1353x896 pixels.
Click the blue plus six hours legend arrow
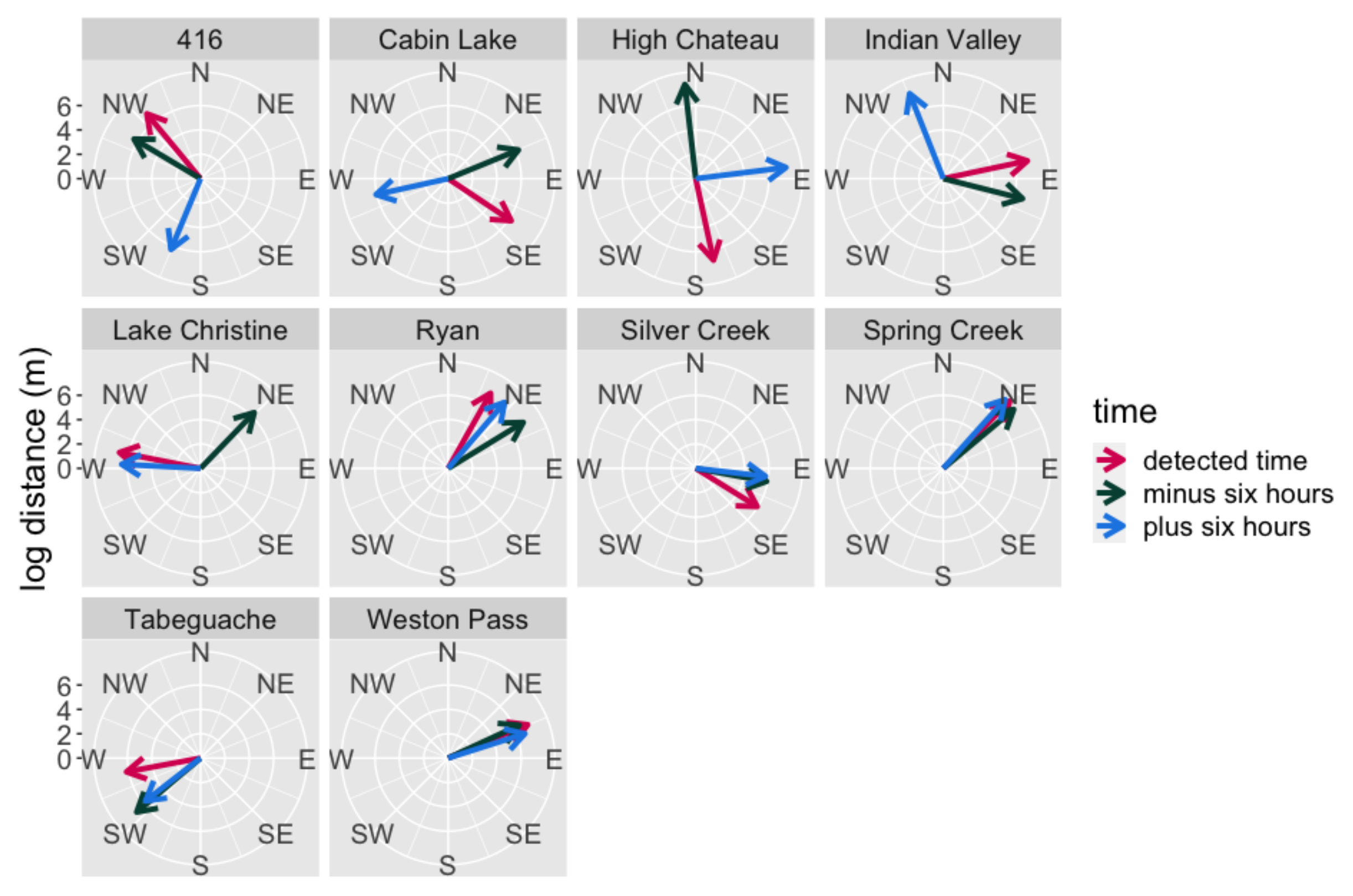pyautogui.click(x=1110, y=526)
